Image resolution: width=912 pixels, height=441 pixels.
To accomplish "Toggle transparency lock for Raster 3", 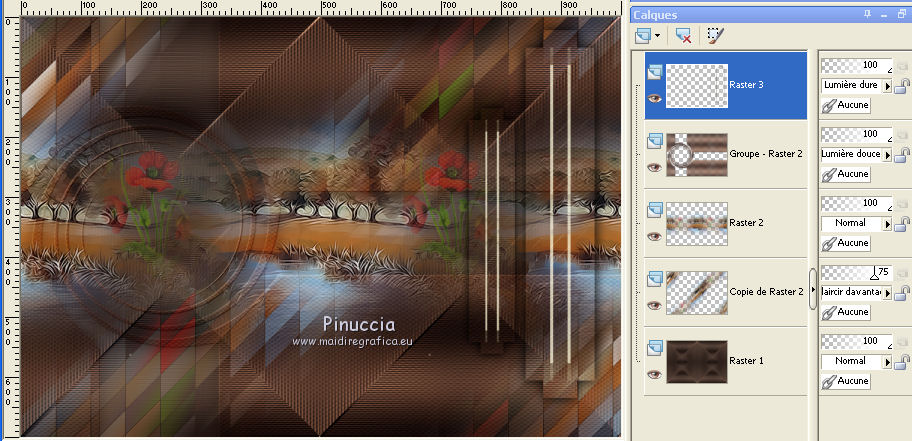I will pos(902,86).
